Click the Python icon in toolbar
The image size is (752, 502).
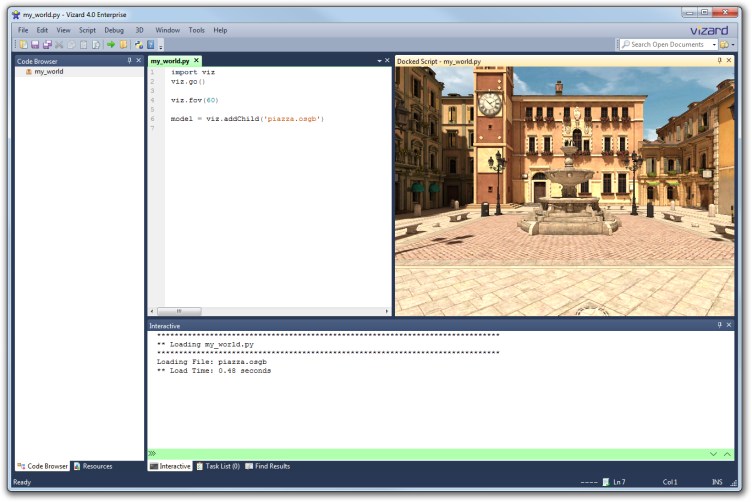click(137, 45)
